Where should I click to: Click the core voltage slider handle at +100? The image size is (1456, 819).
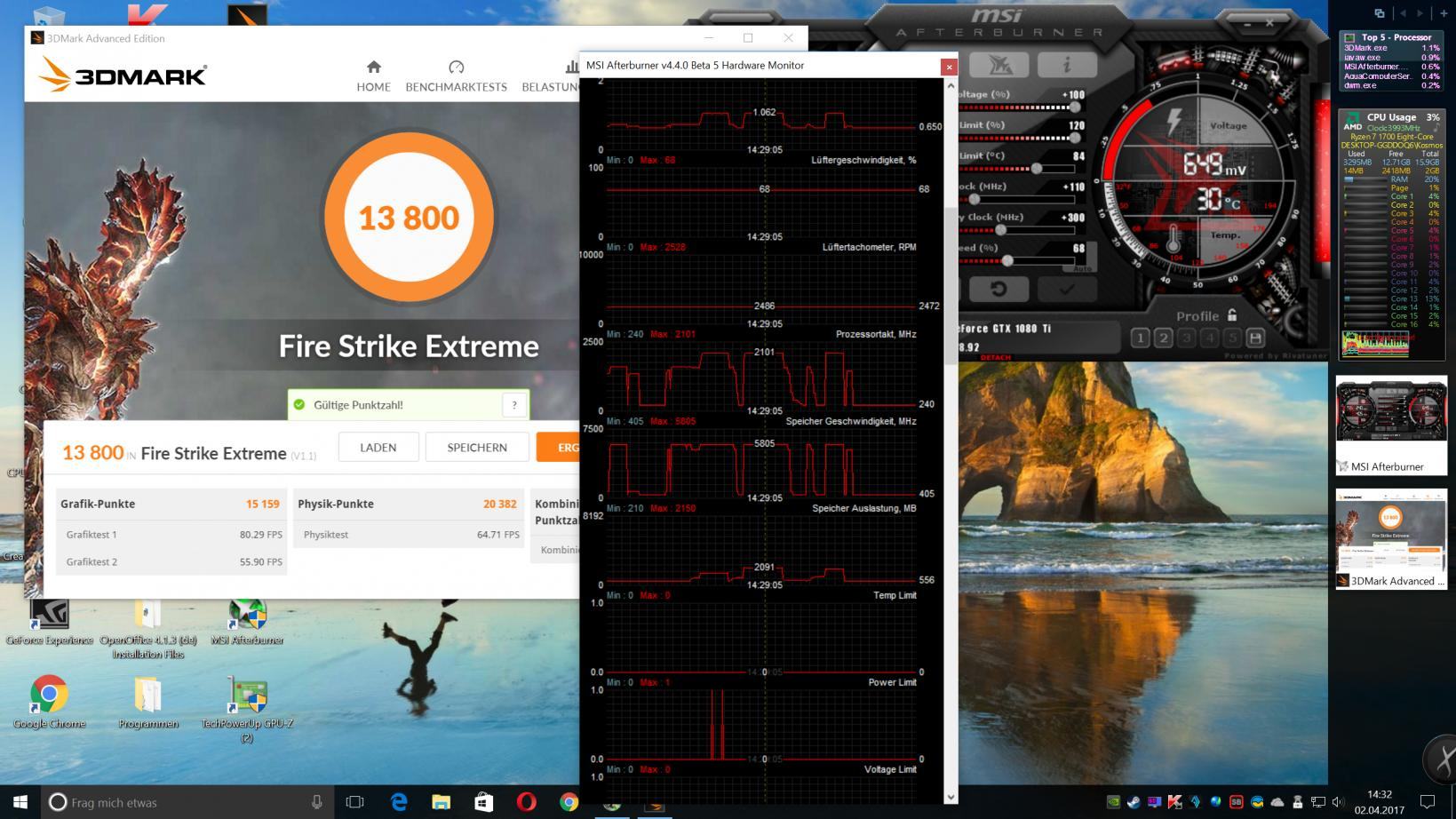1075,107
